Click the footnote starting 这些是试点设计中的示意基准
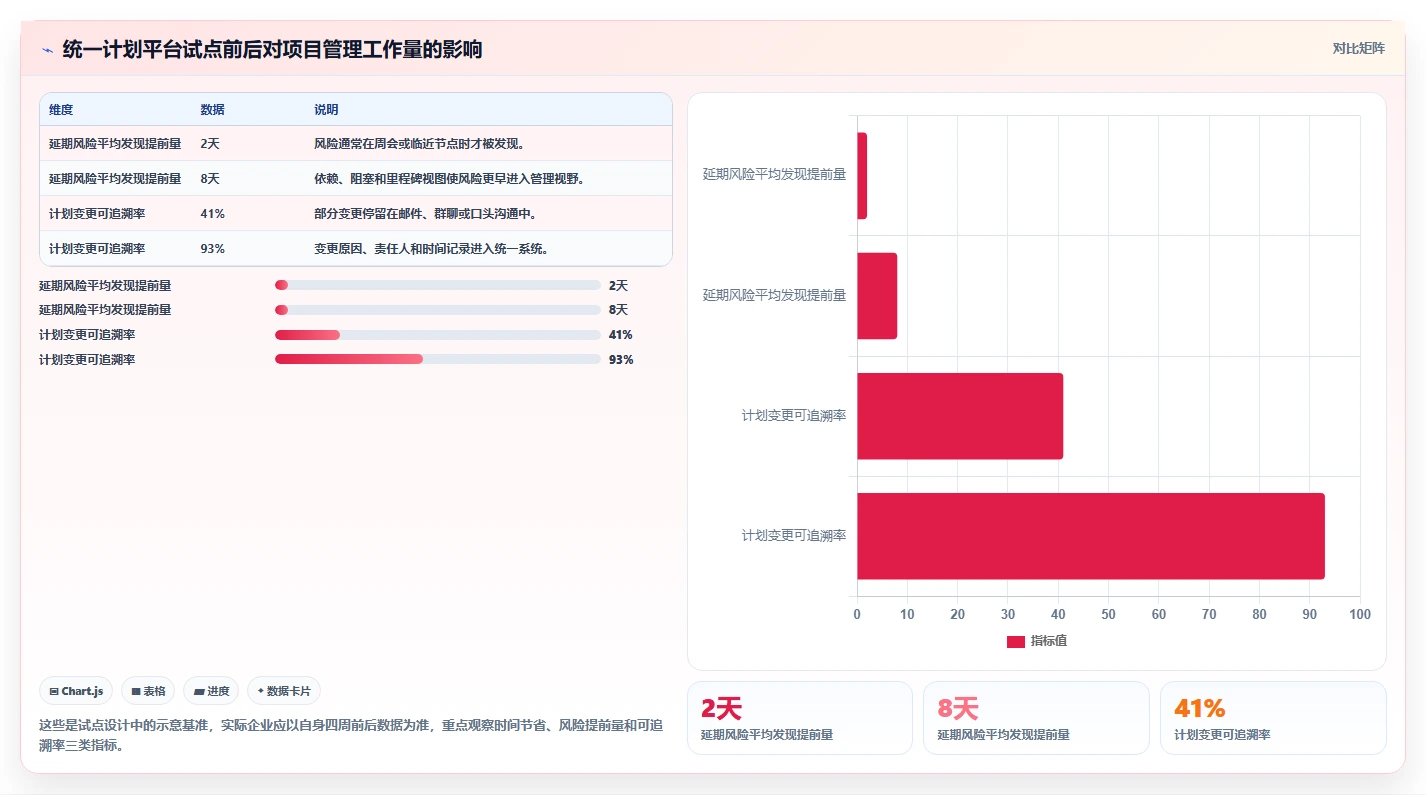The image size is (1426, 795). tap(351, 735)
